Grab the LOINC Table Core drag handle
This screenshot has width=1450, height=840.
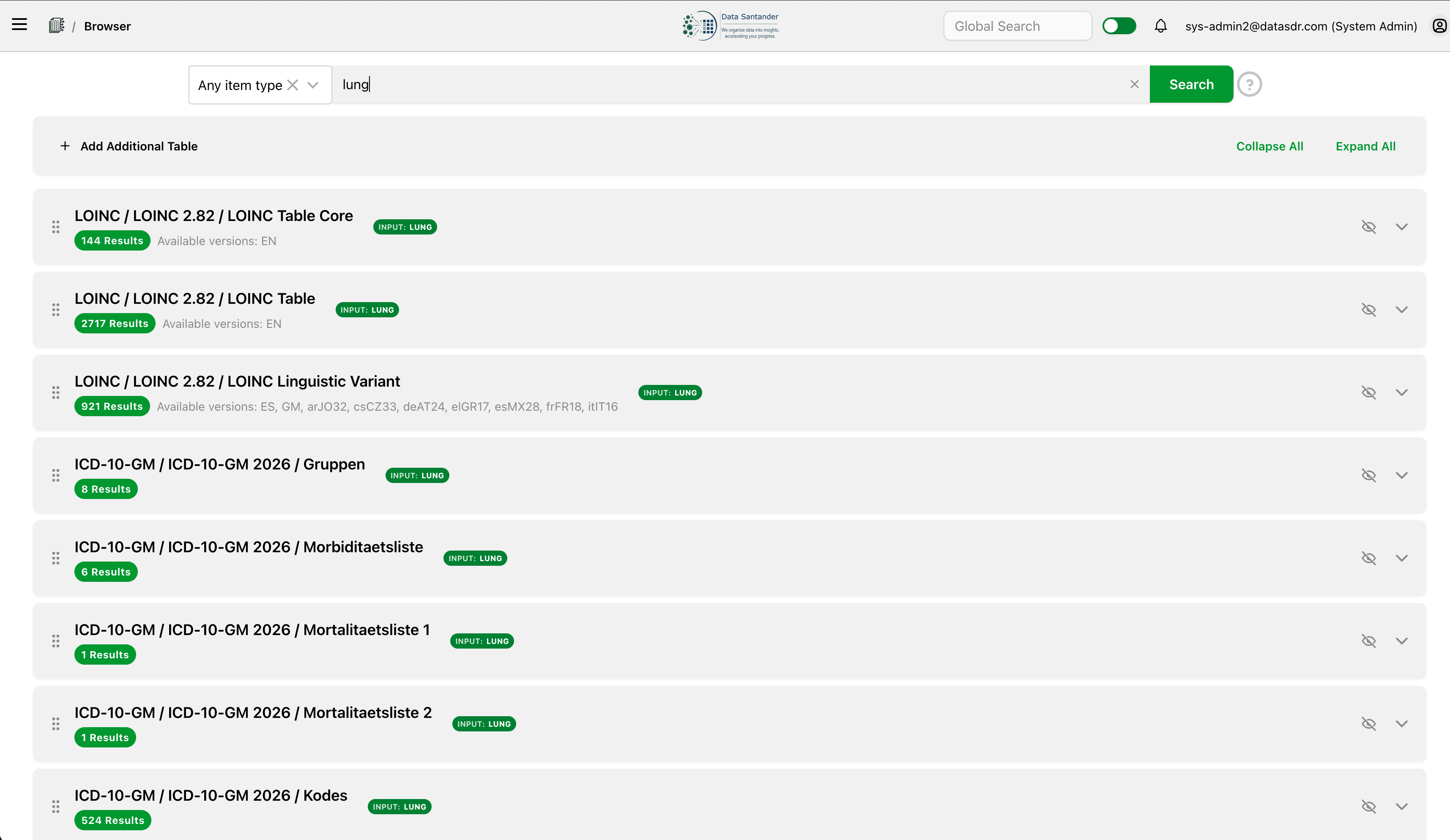pyautogui.click(x=56, y=227)
